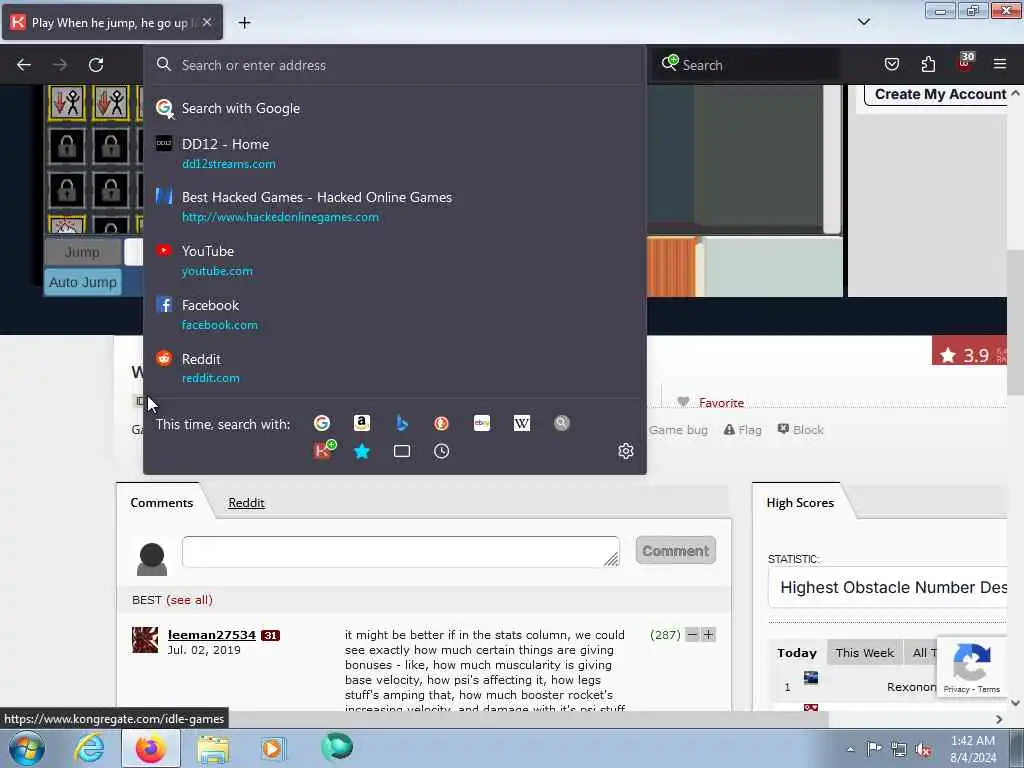
Task: Select the first jump upgrade stickman icon
Action: 67,102
